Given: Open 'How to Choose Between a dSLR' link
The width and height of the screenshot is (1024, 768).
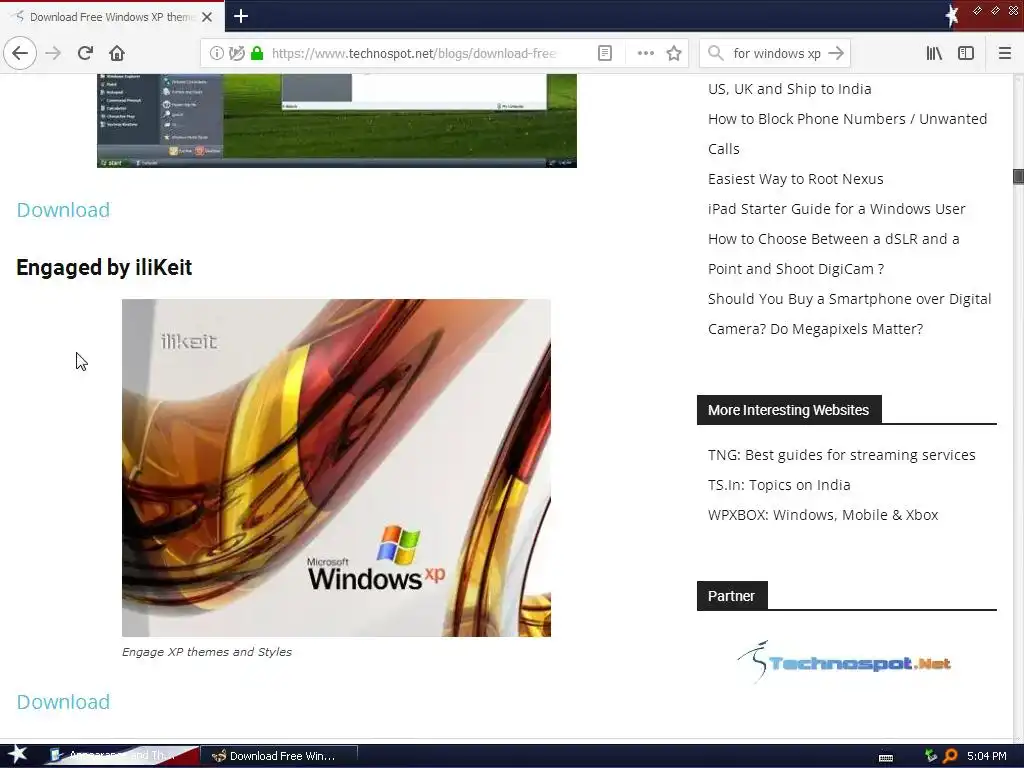Looking at the screenshot, I should [833, 253].
